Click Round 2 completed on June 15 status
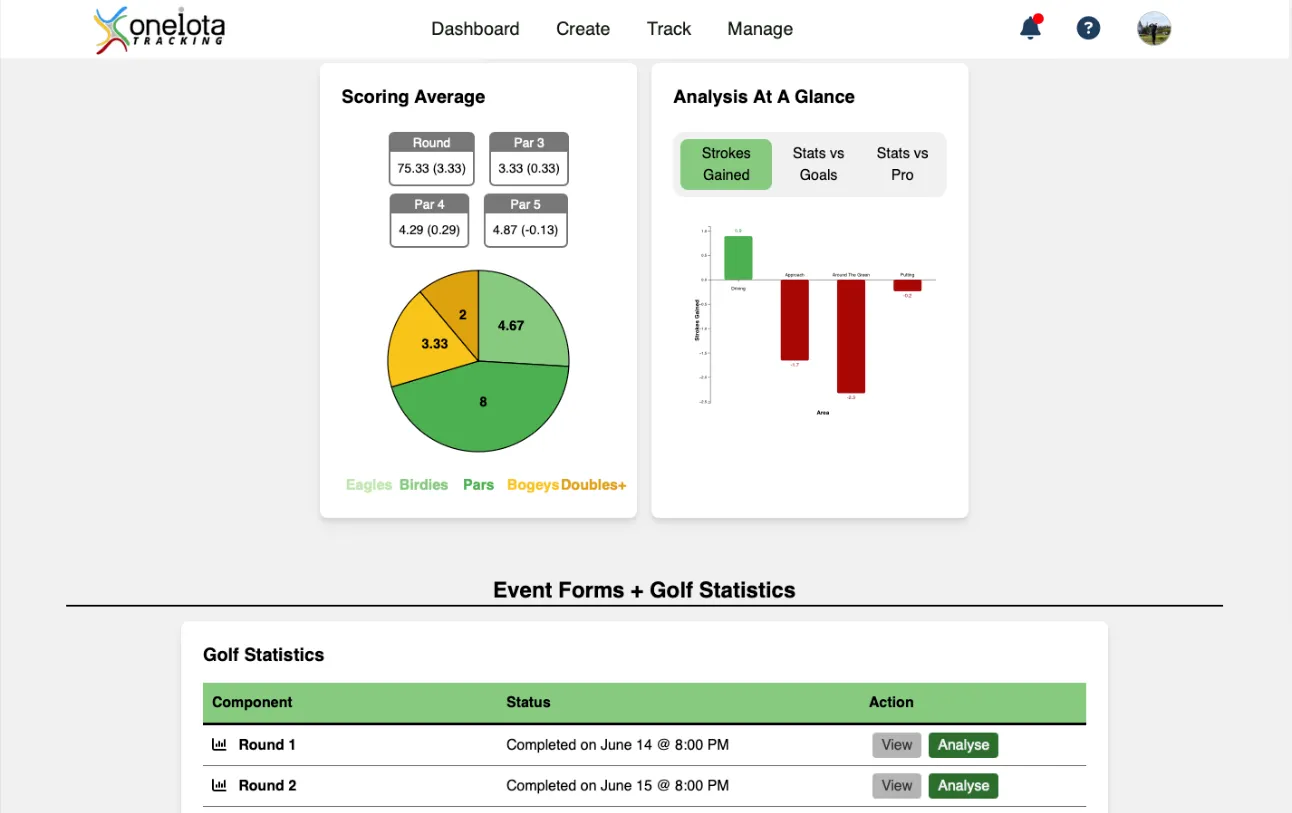Screen dimensions: 1292x813 (617, 786)
